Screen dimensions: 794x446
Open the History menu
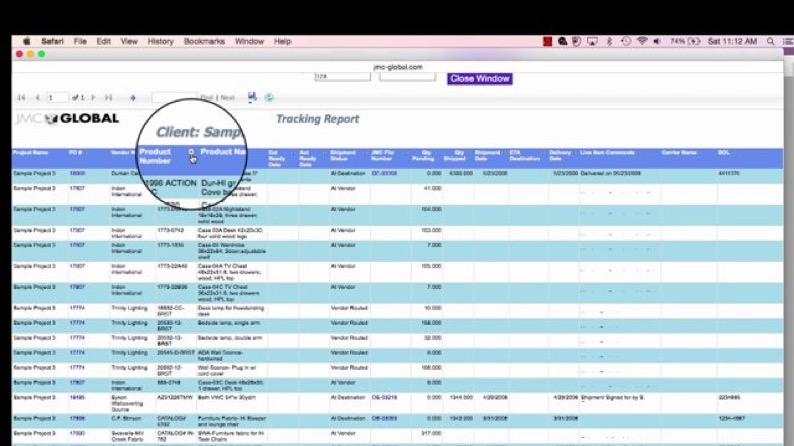click(x=160, y=42)
